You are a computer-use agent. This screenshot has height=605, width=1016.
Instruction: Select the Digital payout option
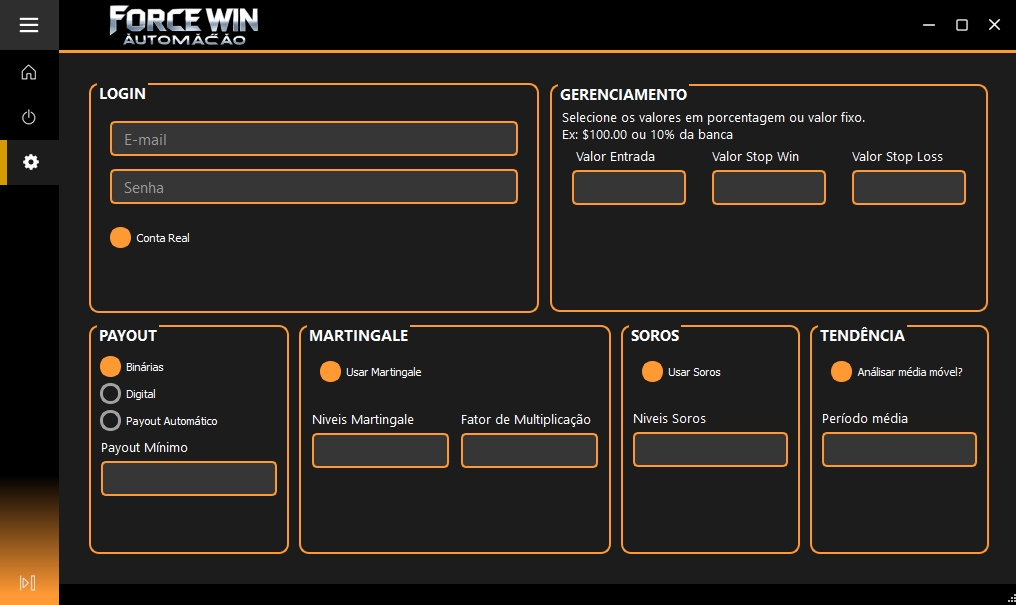(111, 394)
